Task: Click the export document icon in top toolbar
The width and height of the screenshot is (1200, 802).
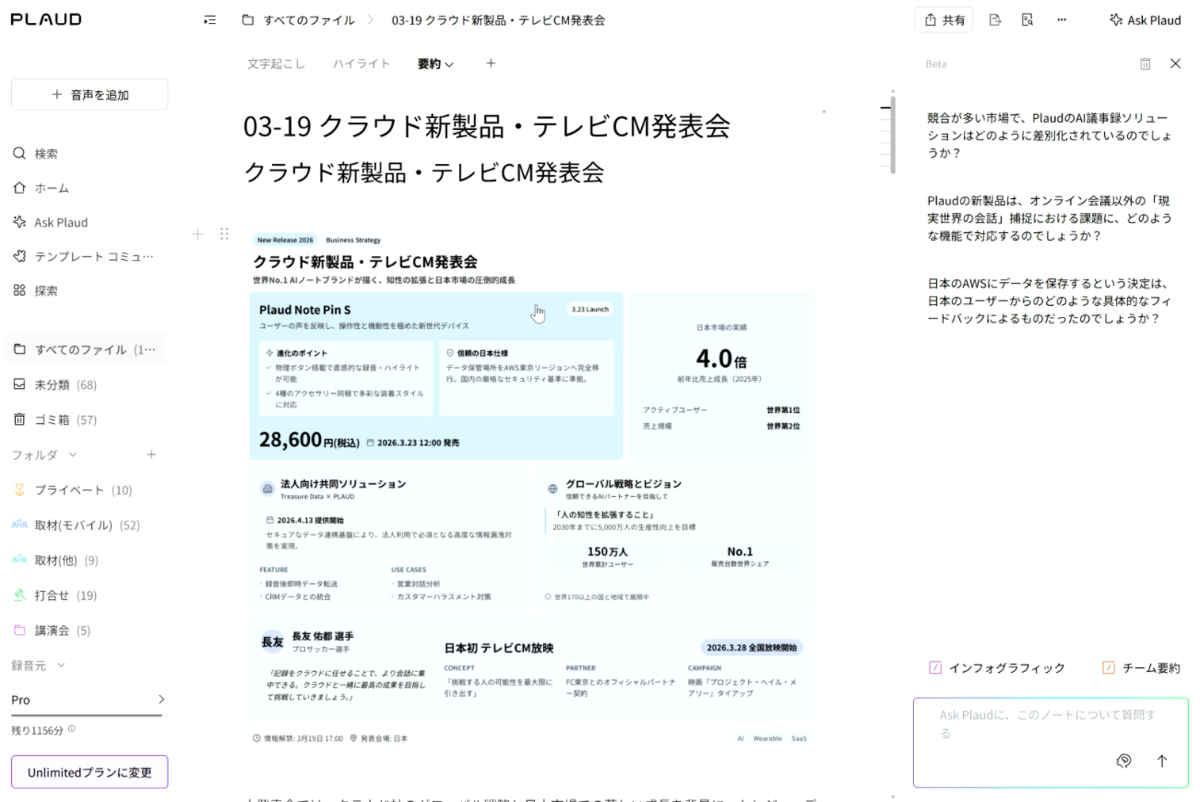Action: 995,20
